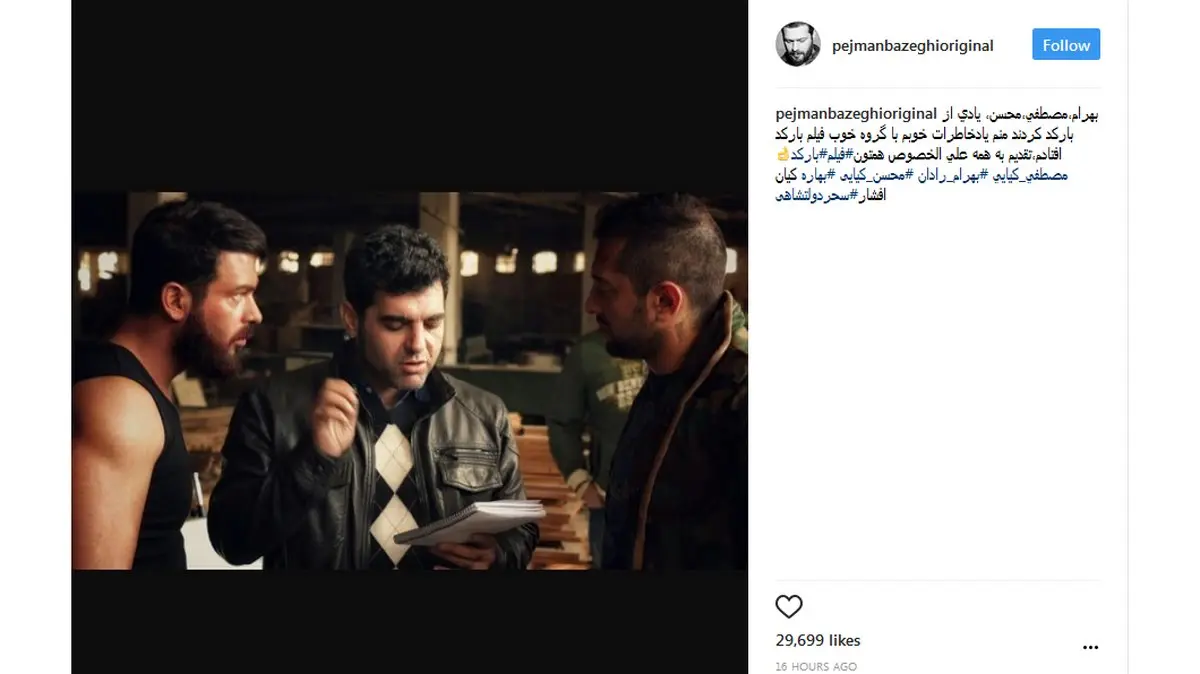
Task: Click the Persian caption text on its second line
Action: pos(938,134)
